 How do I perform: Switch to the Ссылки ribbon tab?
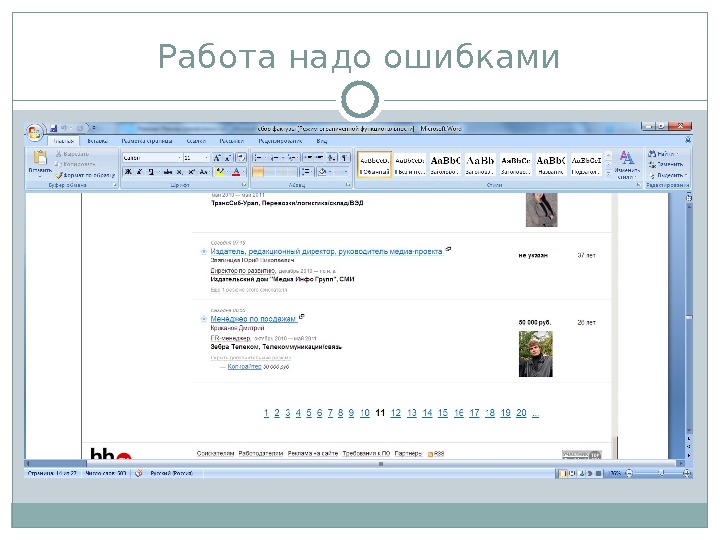pos(196,141)
